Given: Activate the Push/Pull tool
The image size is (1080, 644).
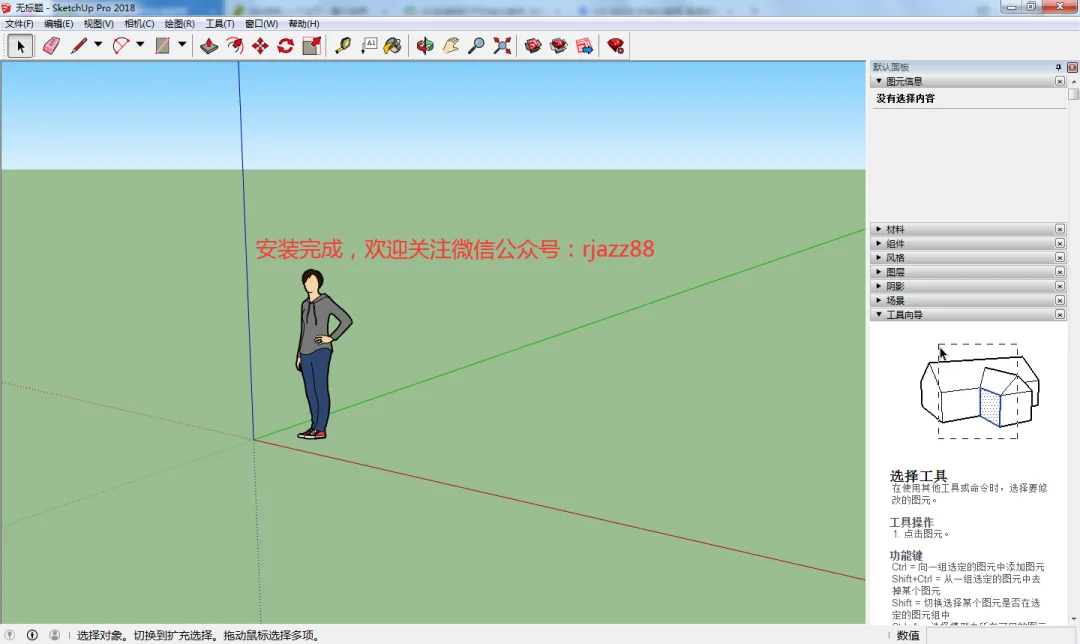Looking at the screenshot, I should [x=209, y=46].
